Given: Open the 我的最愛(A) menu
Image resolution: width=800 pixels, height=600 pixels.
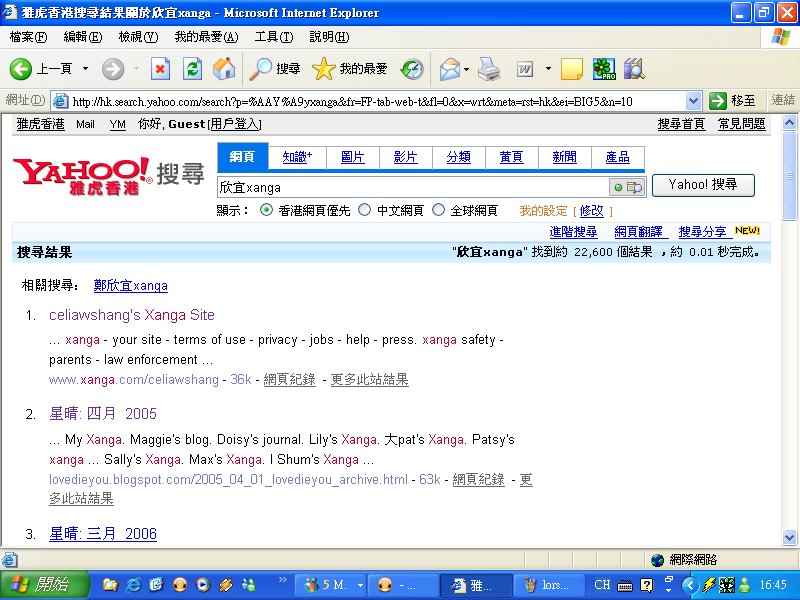Looking at the screenshot, I should click(206, 37).
